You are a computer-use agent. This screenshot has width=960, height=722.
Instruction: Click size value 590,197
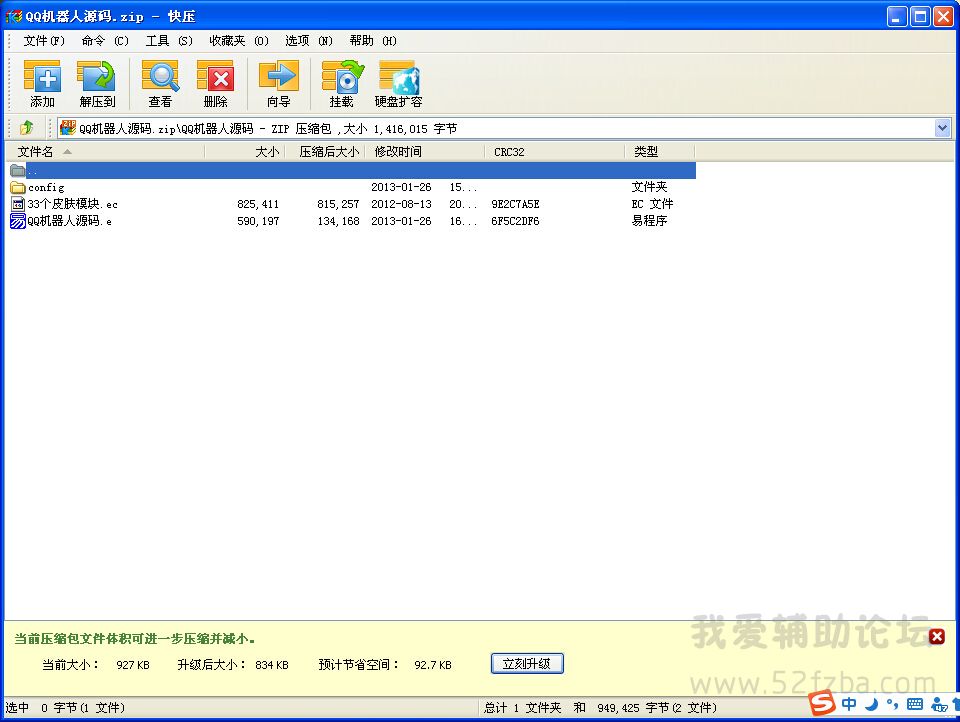coord(258,221)
